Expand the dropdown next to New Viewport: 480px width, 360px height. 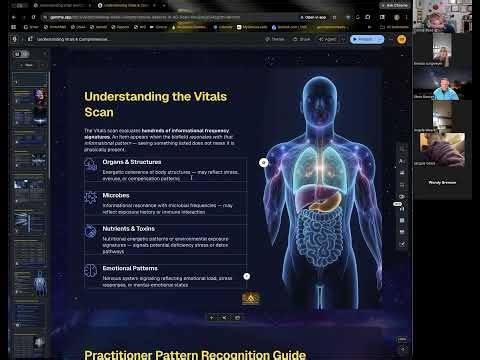click(43, 65)
